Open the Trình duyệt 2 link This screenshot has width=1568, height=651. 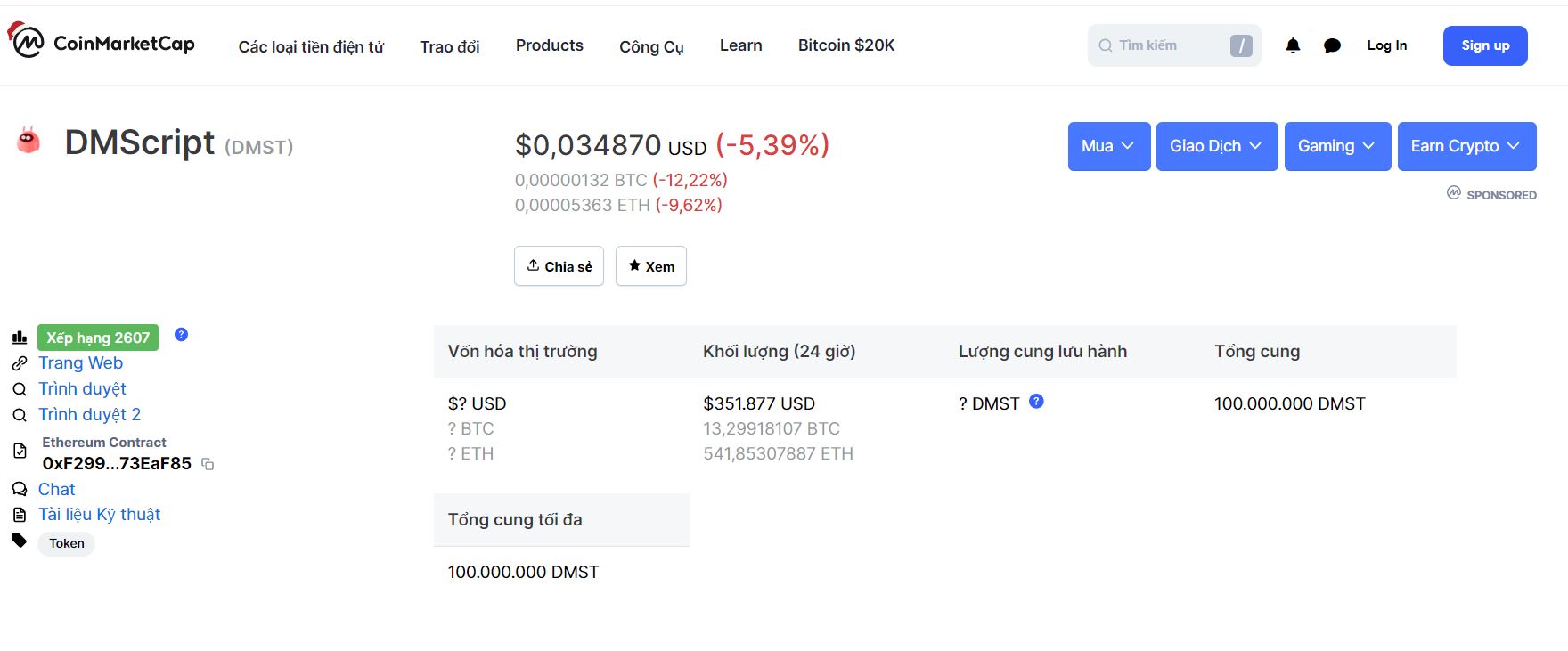89,415
